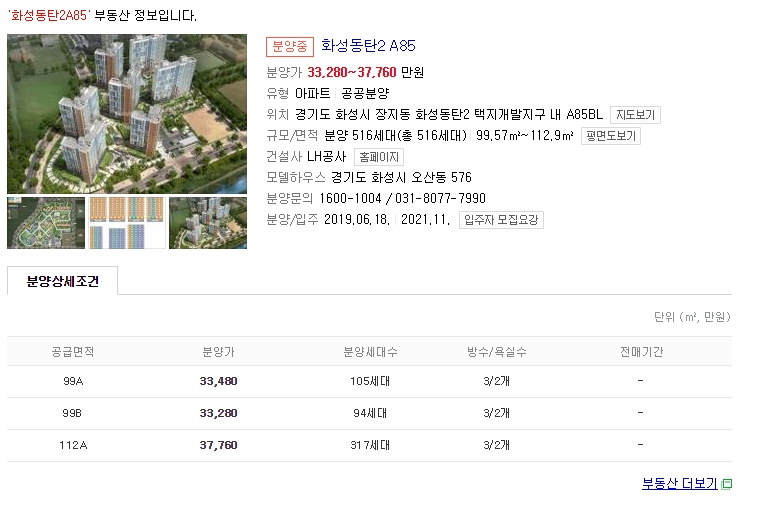View the aerial rendering thumbnail on right
766x509 pixels.
click(208, 223)
